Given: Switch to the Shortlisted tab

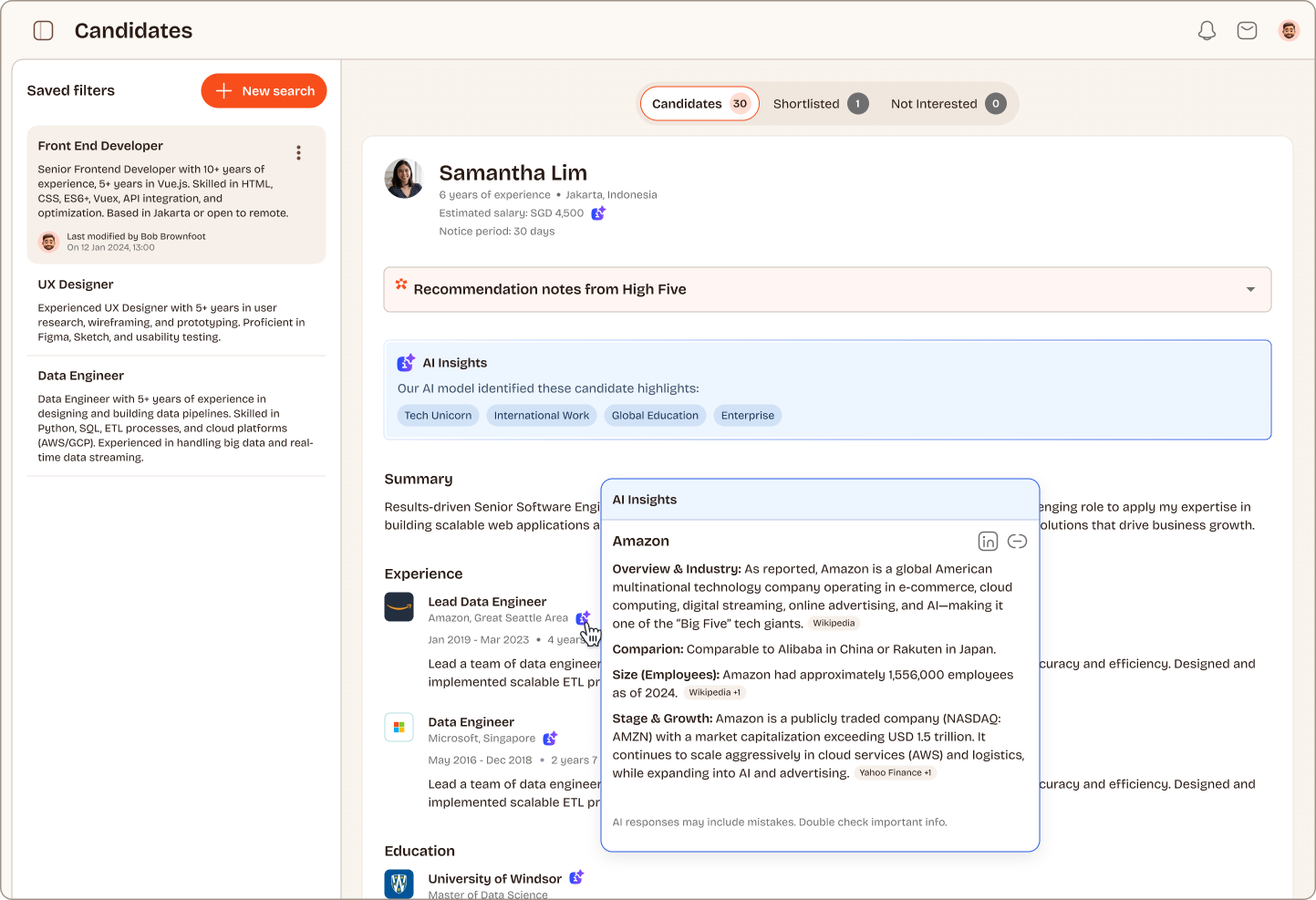Looking at the screenshot, I should click(806, 103).
